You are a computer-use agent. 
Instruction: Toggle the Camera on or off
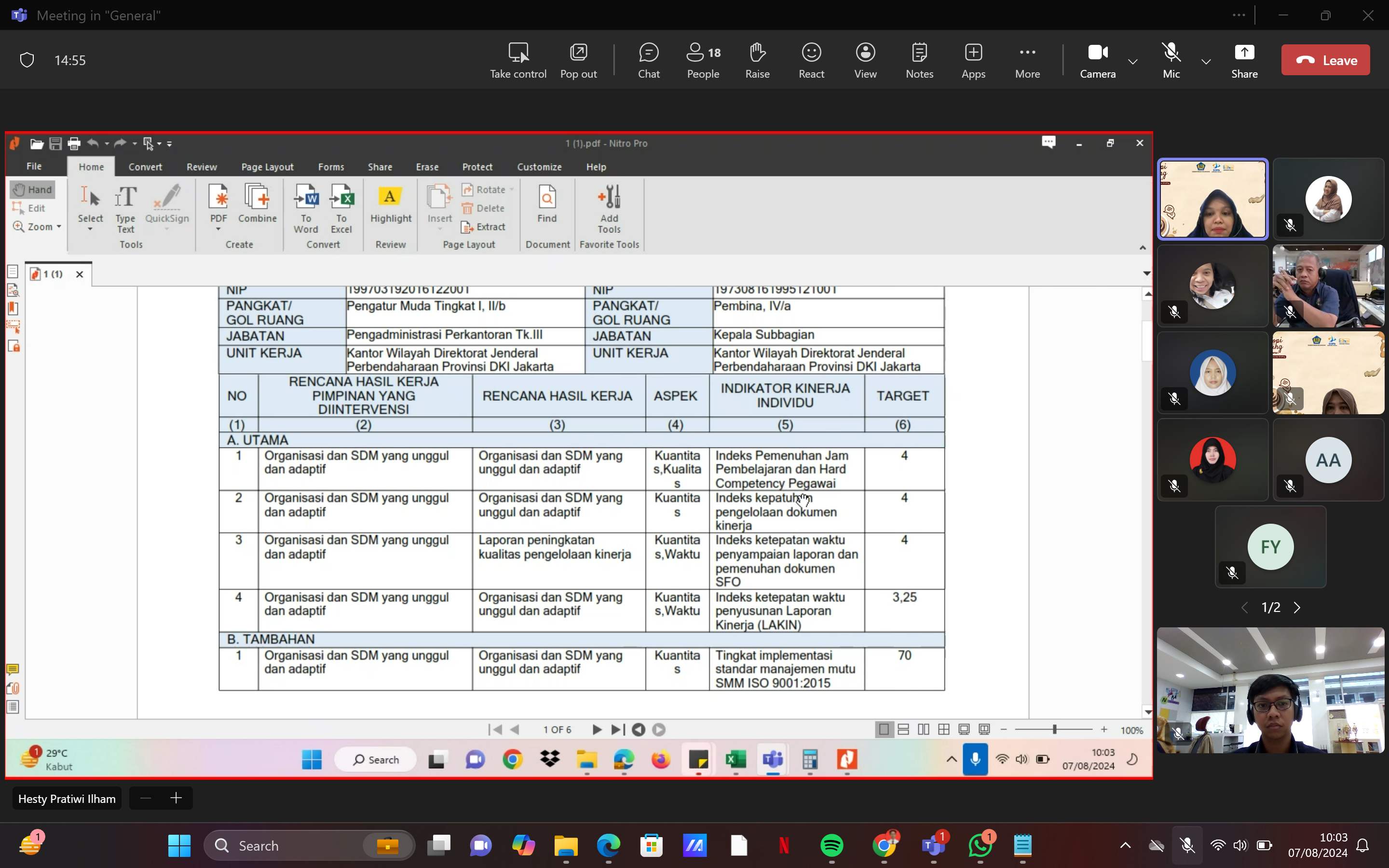[x=1097, y=60]
